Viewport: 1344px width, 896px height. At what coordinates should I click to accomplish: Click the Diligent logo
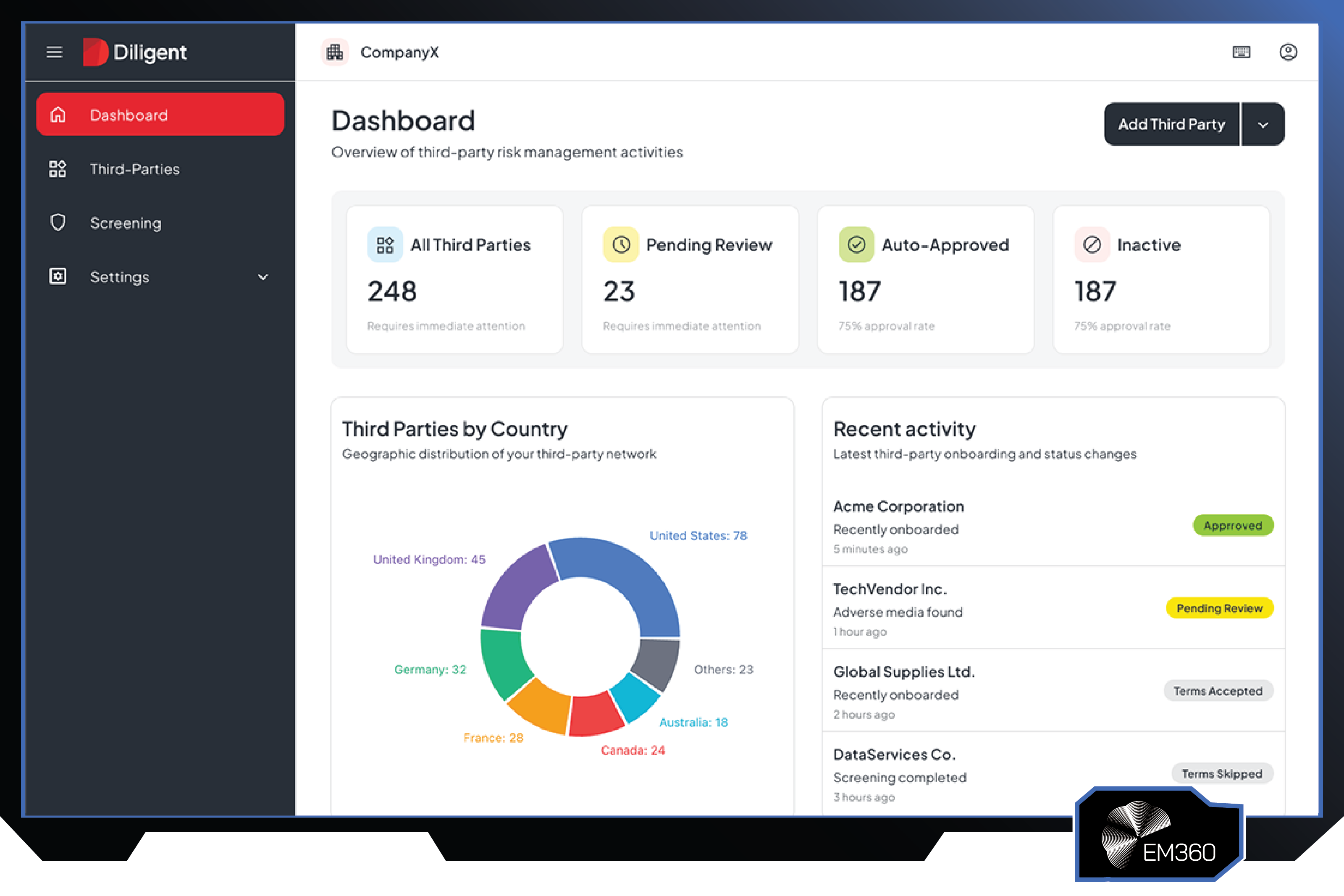pos(134,52)
